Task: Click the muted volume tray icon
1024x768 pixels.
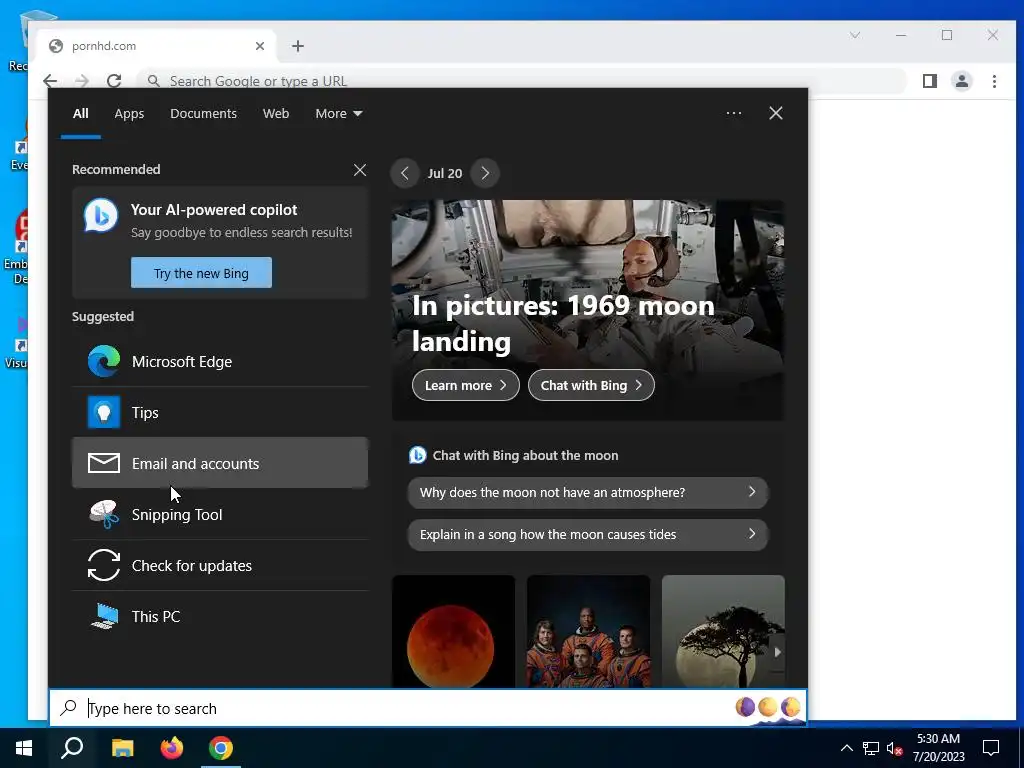Action: 894,748
